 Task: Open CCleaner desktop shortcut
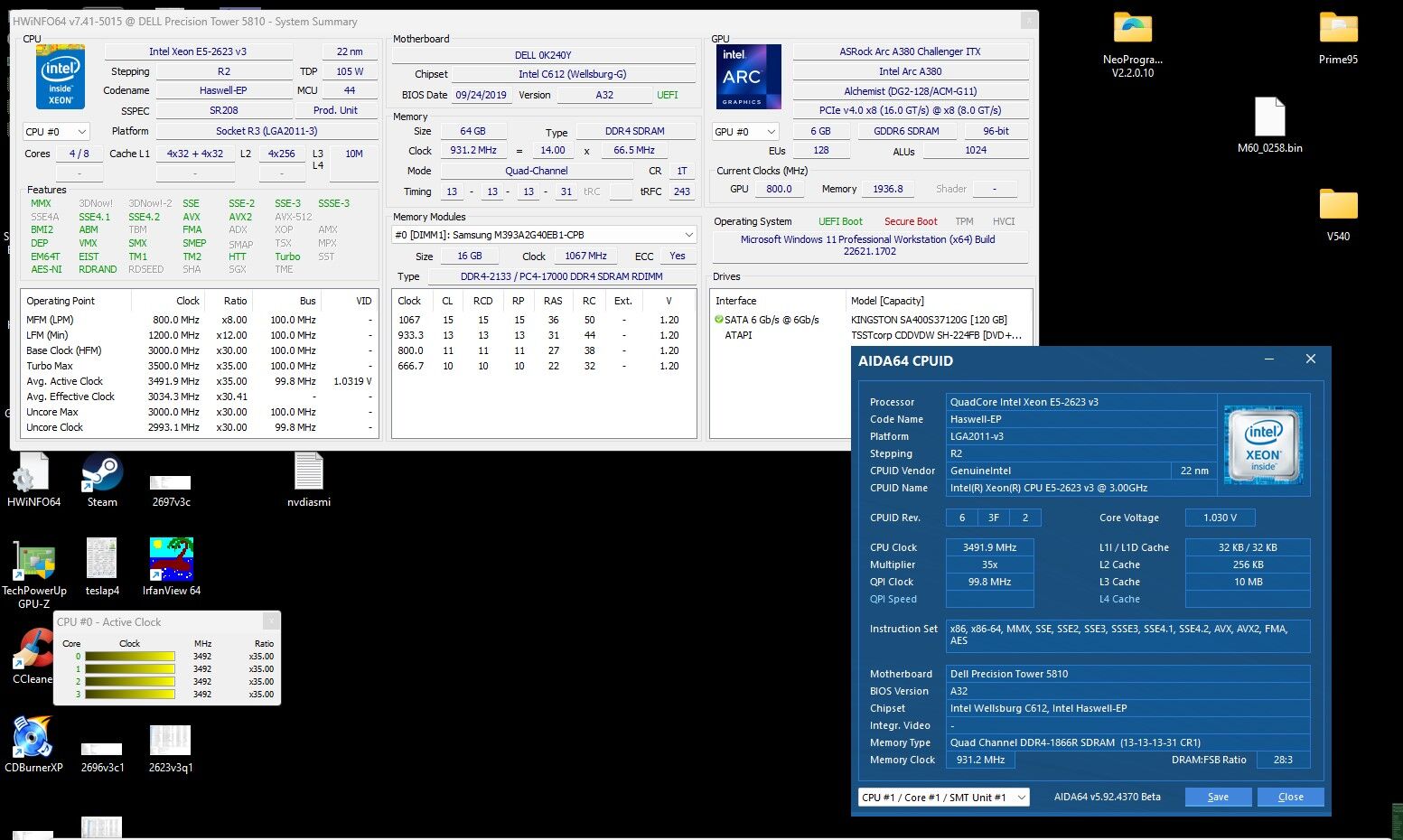coord(33,657)
